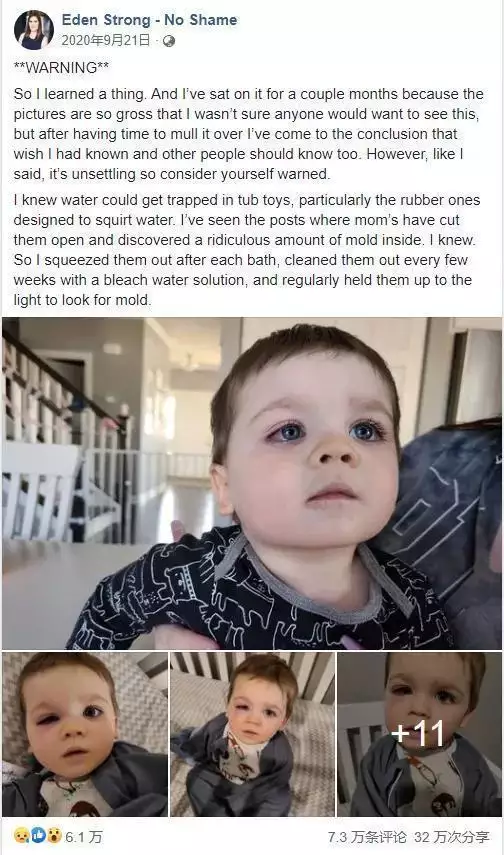Click the blue thumbs-up like reaction icon
504x855 pixels.
click(38, 836)
